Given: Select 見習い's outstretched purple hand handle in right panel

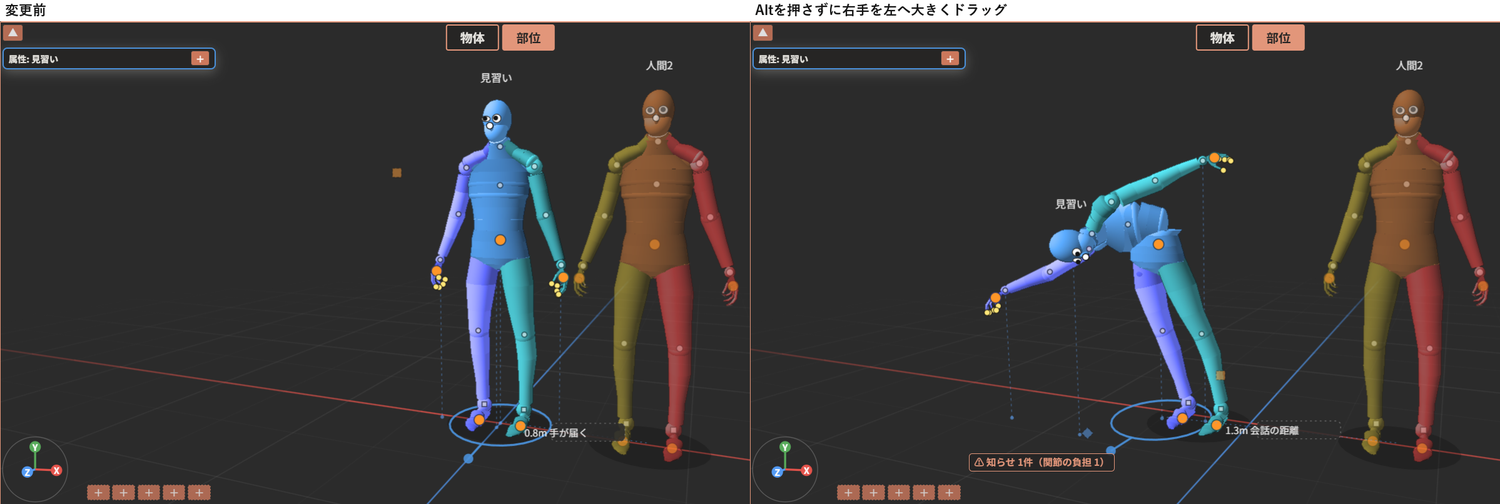Looking at the screenshot, I should (995, 297).
